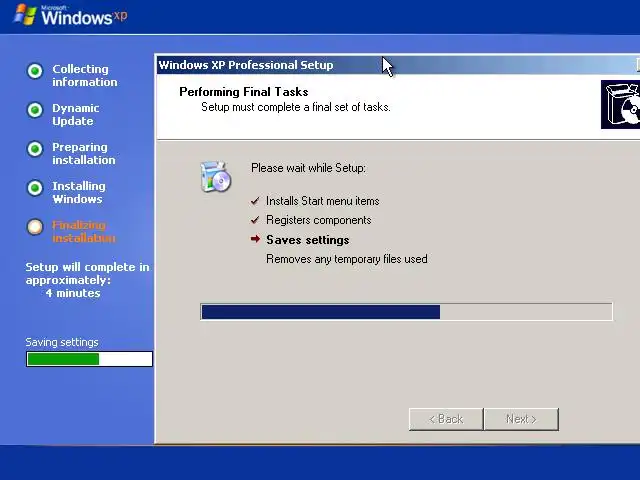Click 'Setup must complete a final set of tasks.'
The image size is (640, 480).
pos(296,107)
